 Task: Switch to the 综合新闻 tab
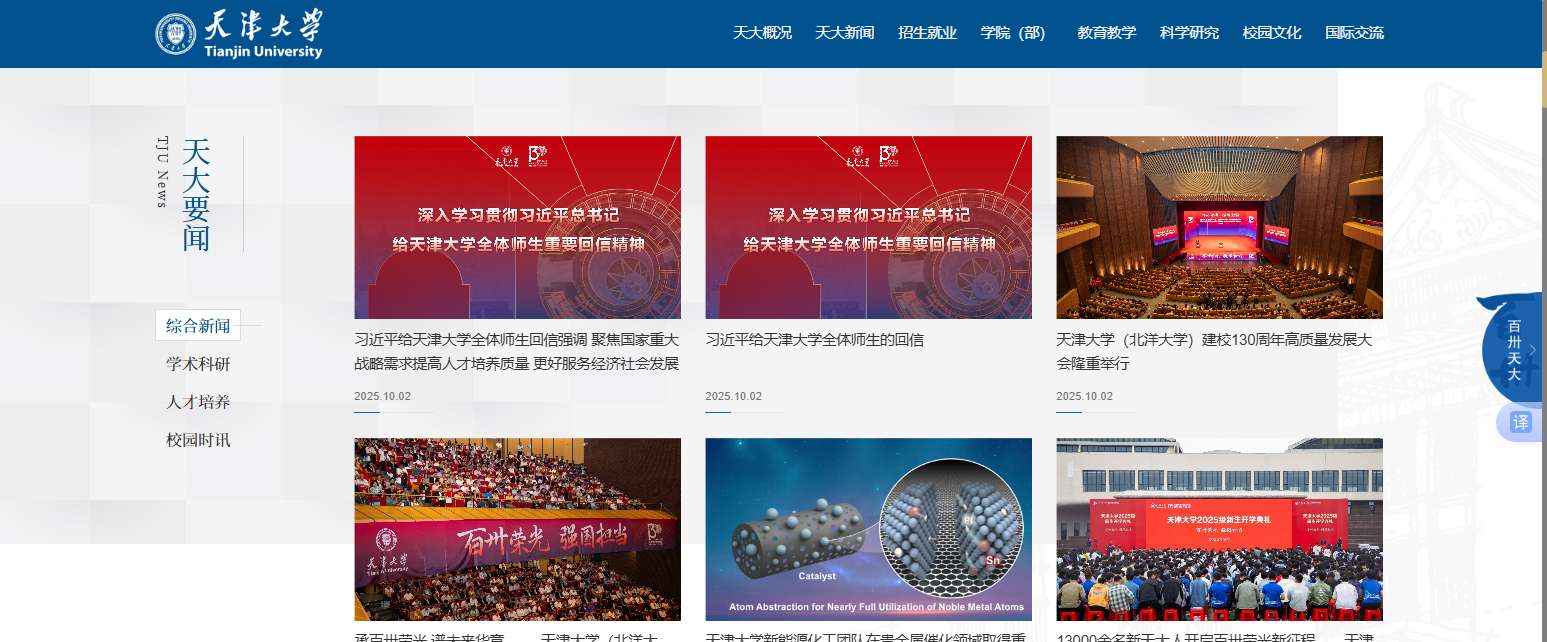coord(198,325)
